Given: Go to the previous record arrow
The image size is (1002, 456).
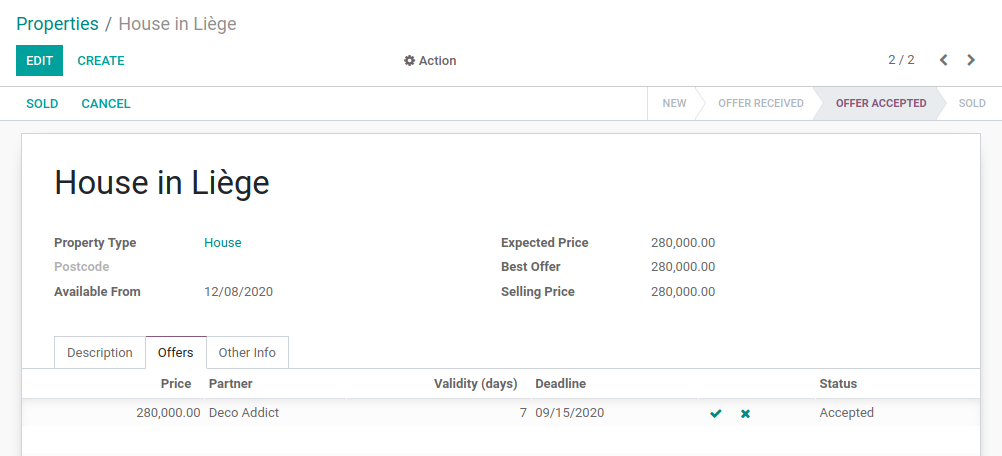Looking at the screenshot, I should click(943, 60).
